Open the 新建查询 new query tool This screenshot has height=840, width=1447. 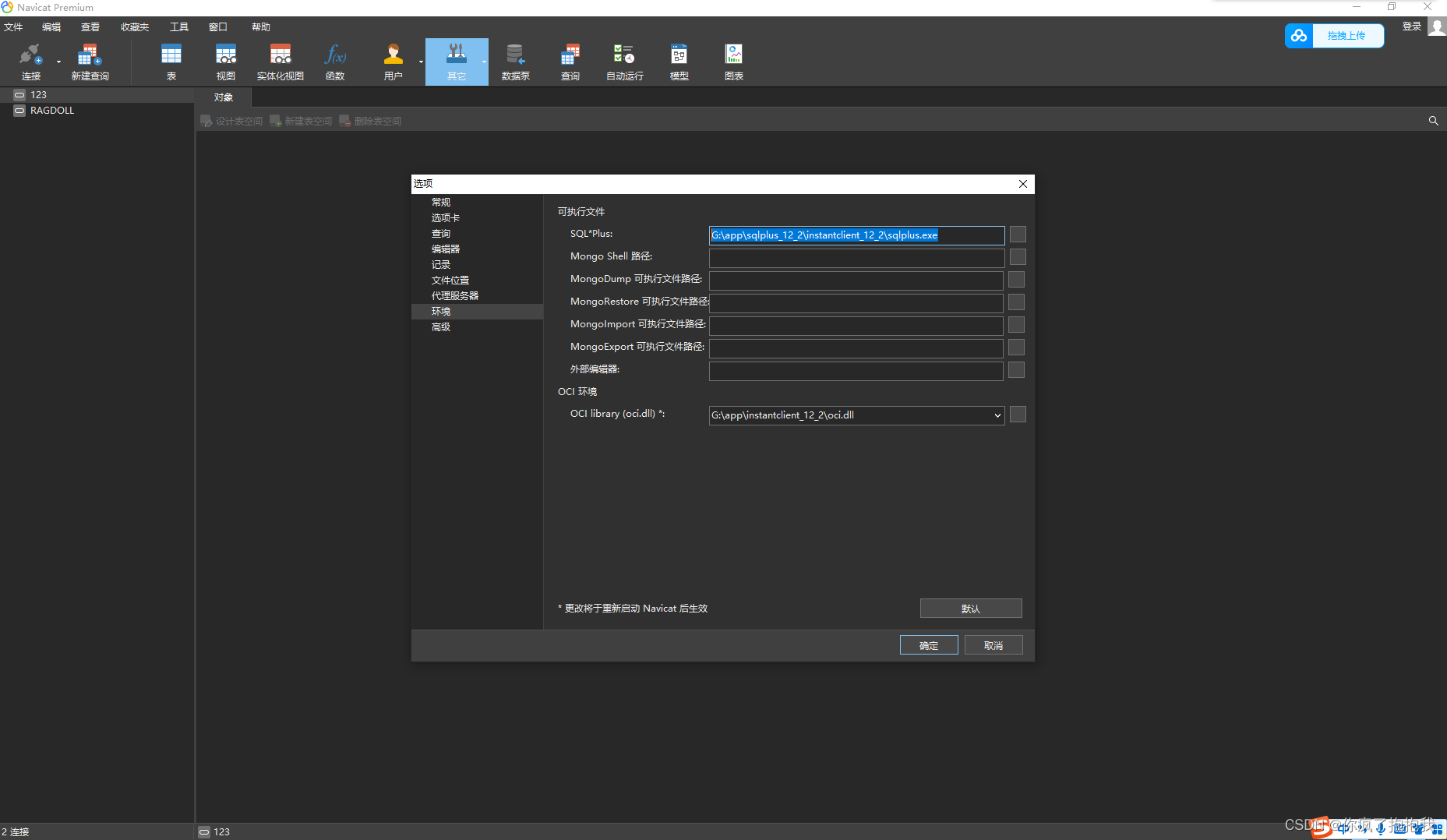[90, 62]
